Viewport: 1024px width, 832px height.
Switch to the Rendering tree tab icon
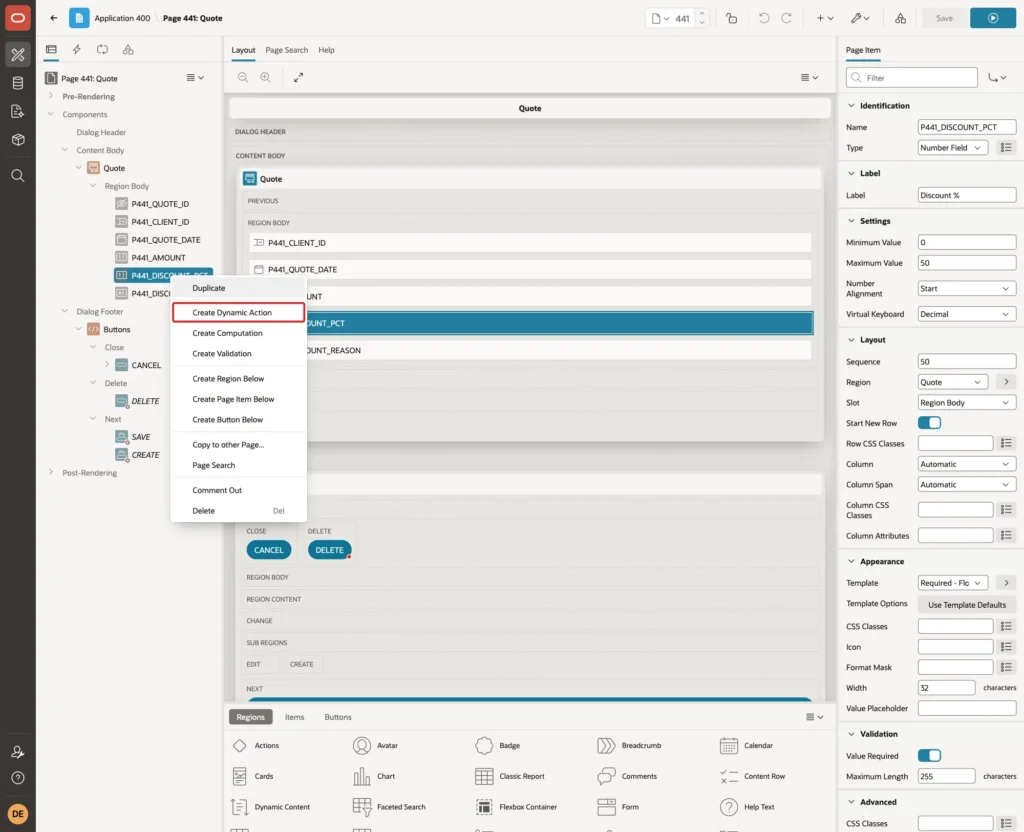[x=51, y=50]
